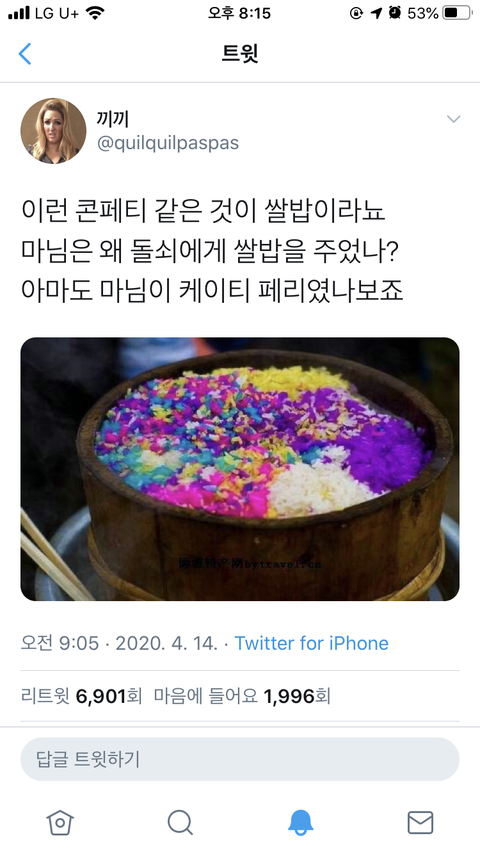480x854 pixels.
Task: View the colorful rice photo
Action: coord(240,469)
